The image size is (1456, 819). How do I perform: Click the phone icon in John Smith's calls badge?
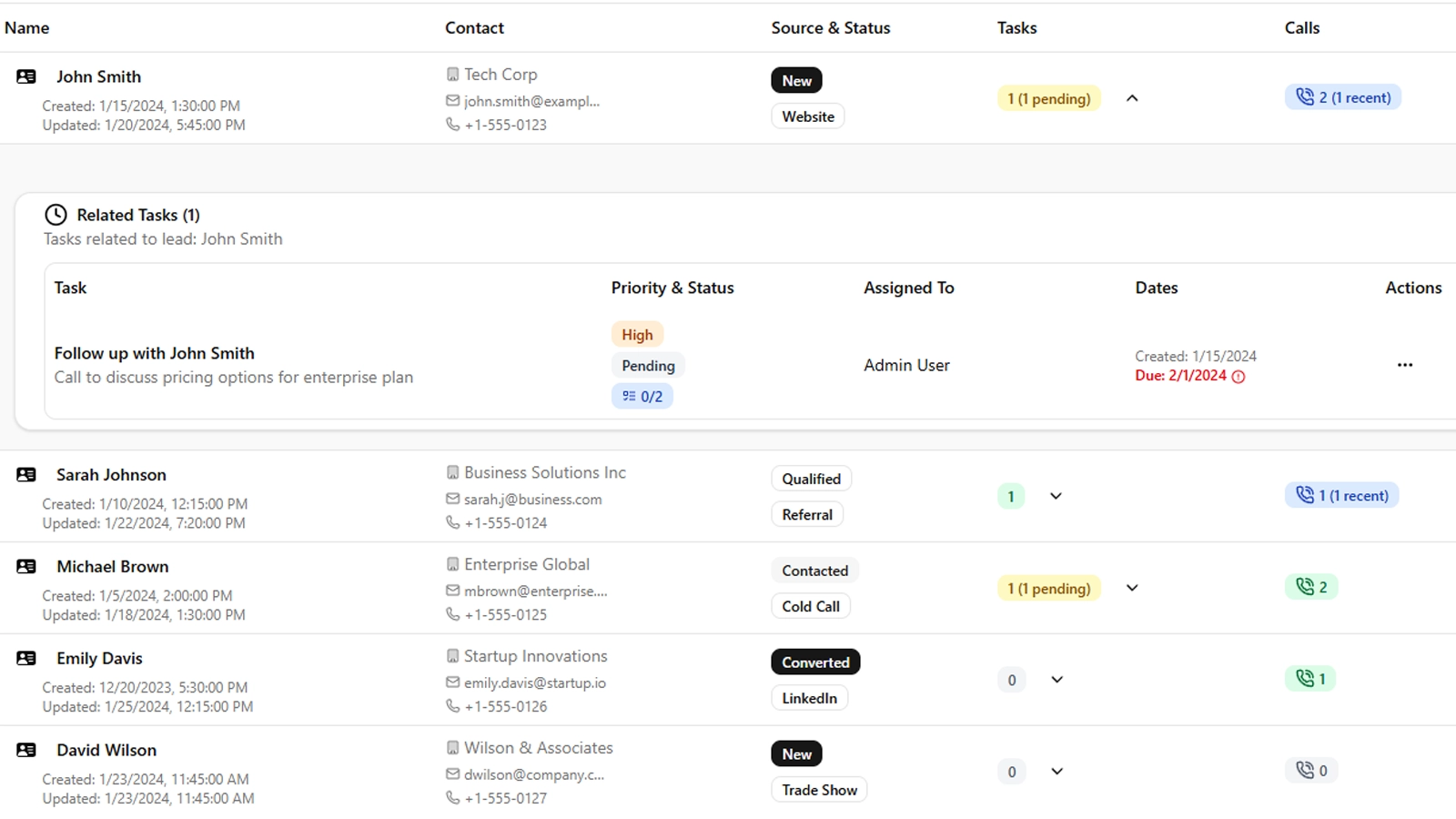(1305, 97)
